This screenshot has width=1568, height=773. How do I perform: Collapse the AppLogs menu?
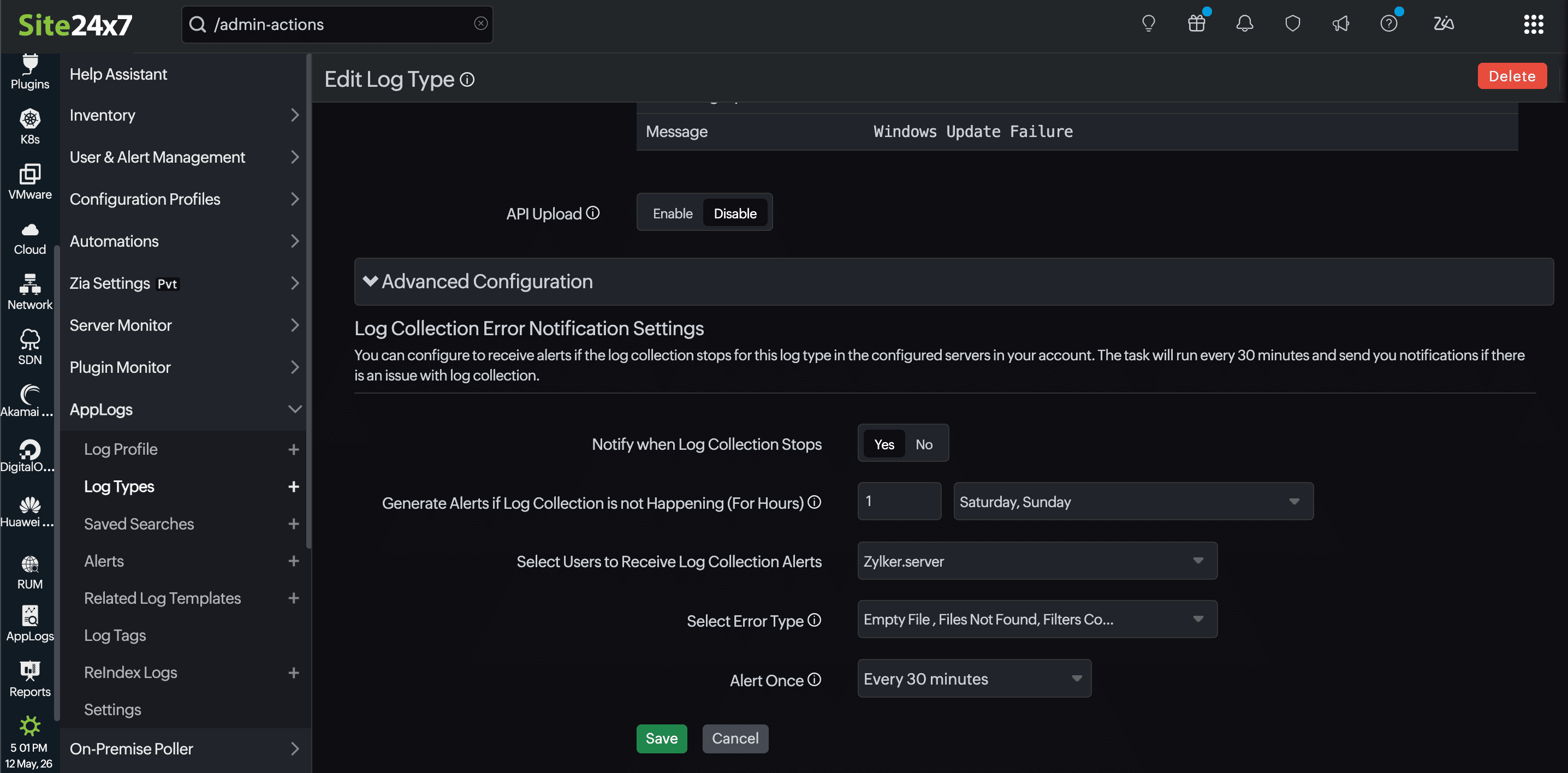(185, 409)
